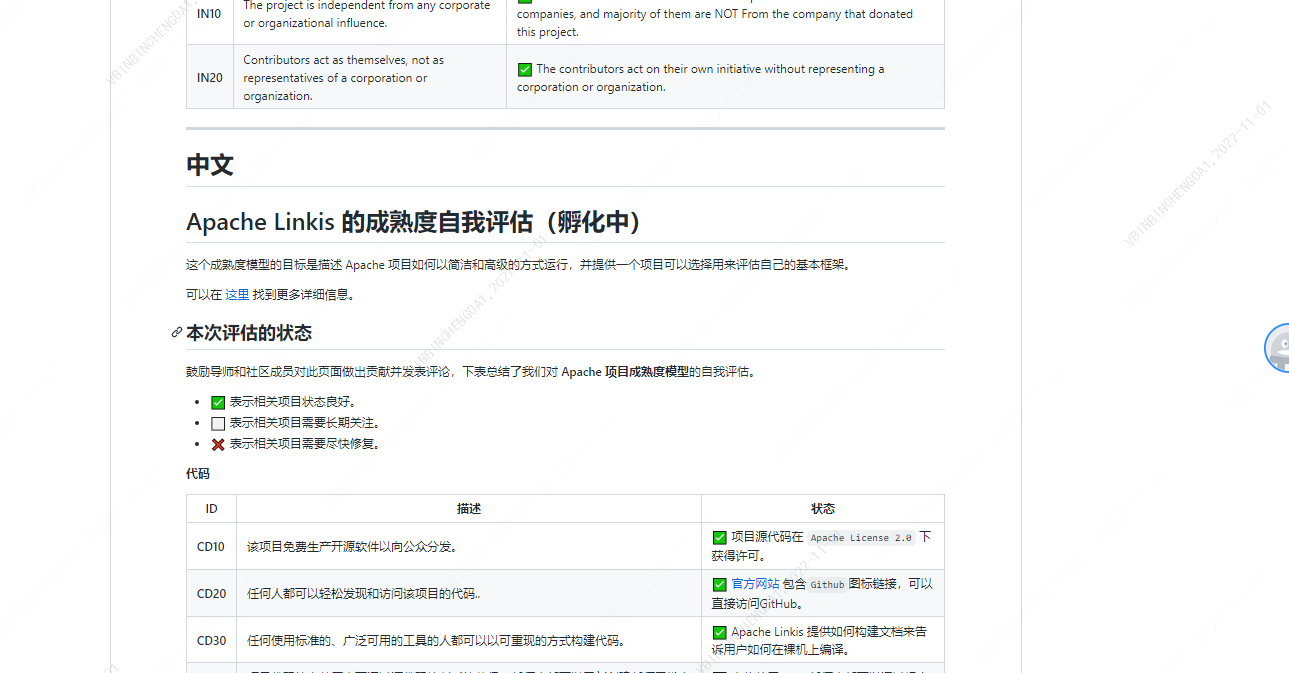This screenshot has width=1289, height=673.
Task: Click the Apache License 2.0 code label
Action: tap(861, 538)
